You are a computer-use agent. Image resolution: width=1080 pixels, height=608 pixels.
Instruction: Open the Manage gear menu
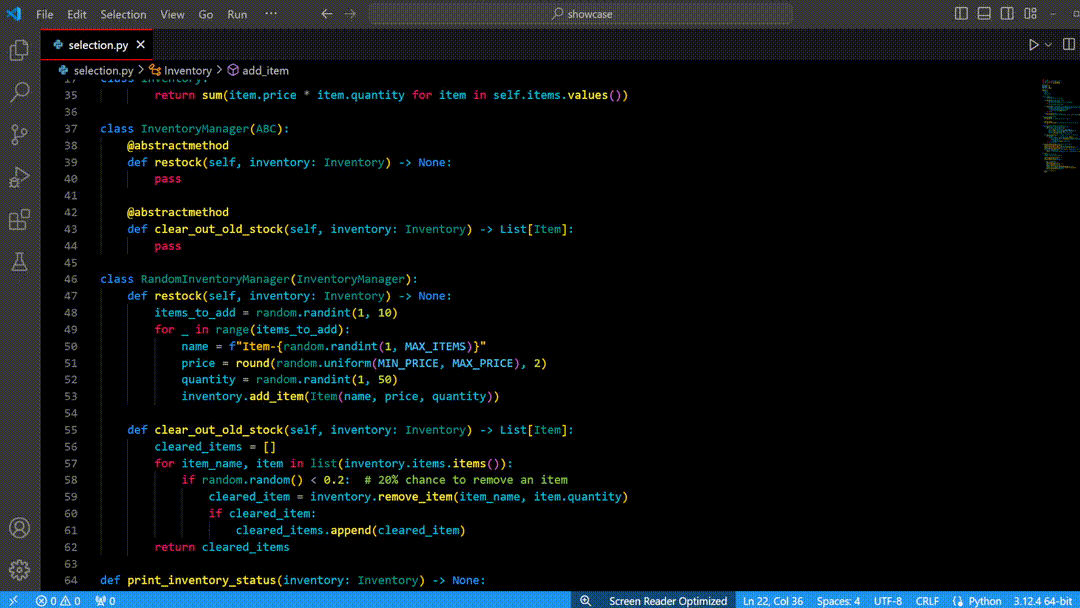pos(19,570)
